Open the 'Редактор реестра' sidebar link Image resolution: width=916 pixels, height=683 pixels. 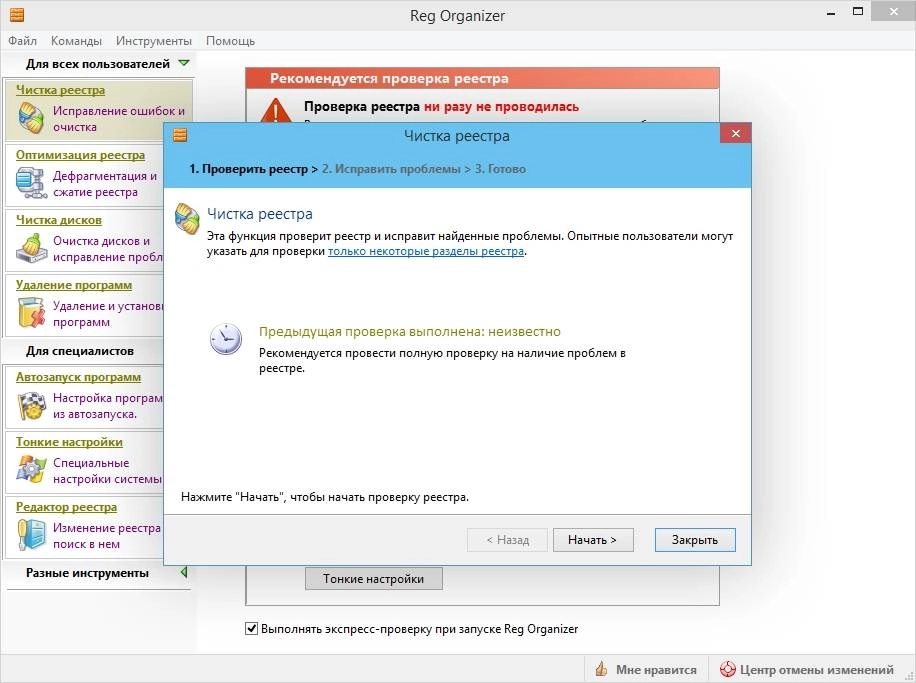coord(67,507)
